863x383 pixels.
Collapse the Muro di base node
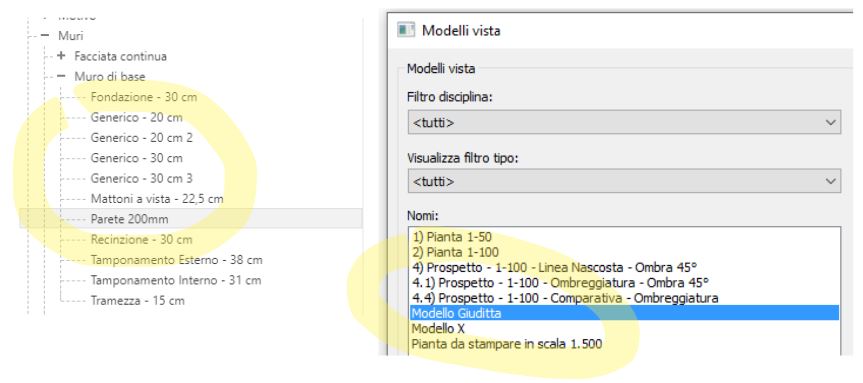click(61, 76)
